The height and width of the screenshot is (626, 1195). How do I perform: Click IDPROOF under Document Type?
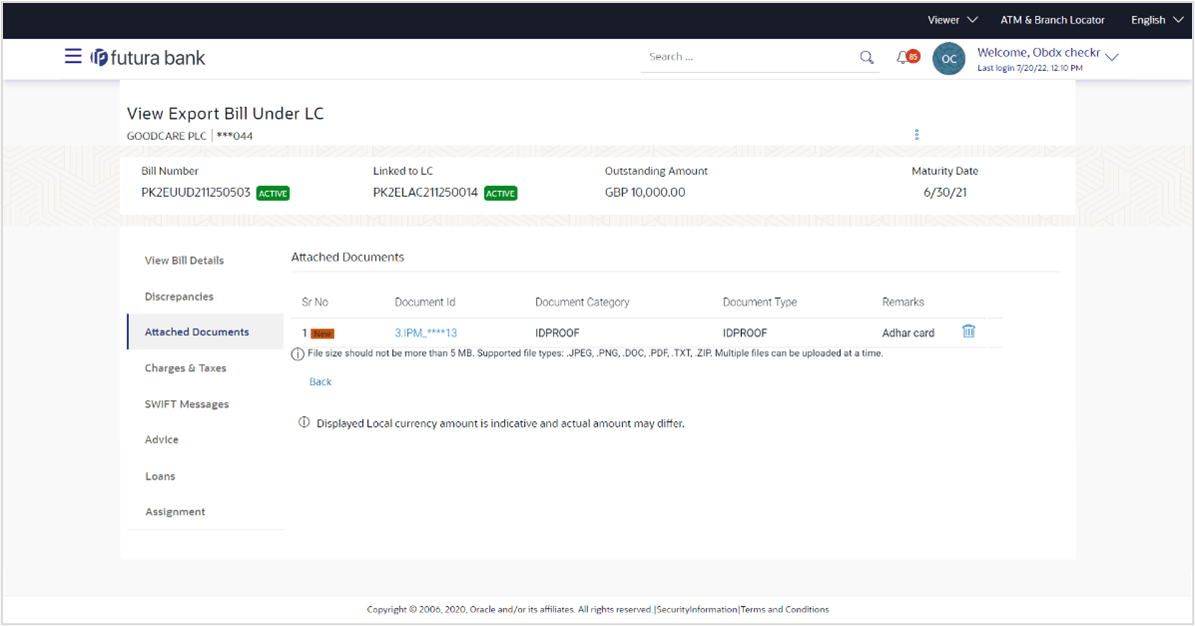745,333
